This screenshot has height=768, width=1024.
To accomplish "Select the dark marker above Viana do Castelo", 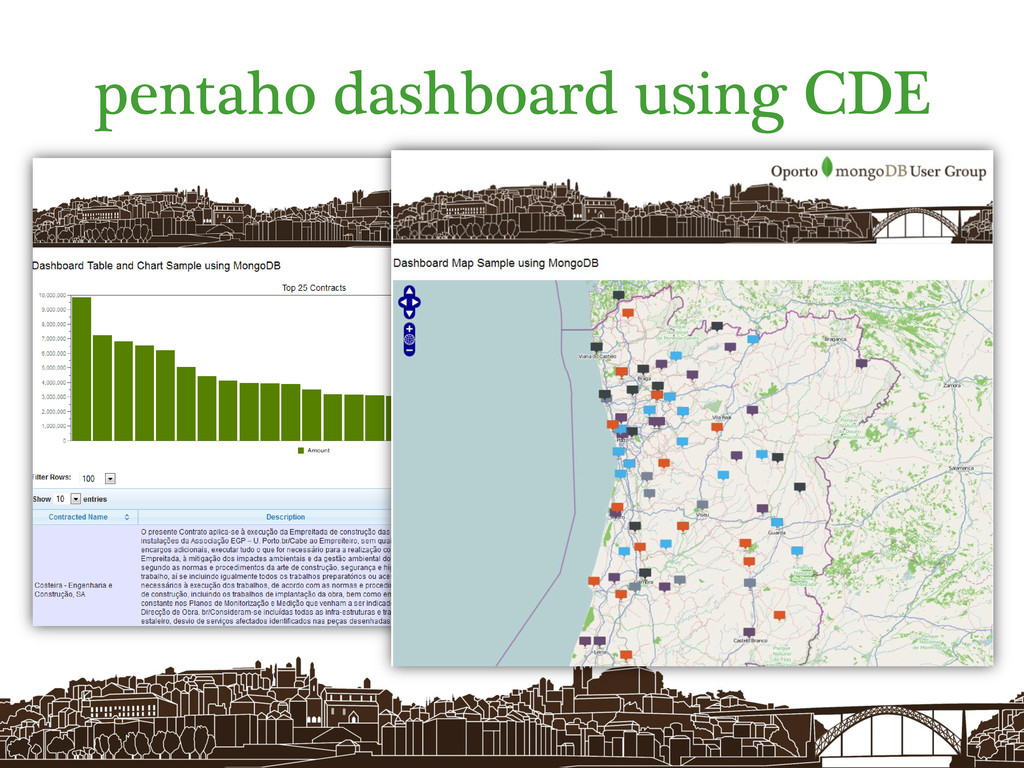I will pyautogui.click(x=596, y=347).
